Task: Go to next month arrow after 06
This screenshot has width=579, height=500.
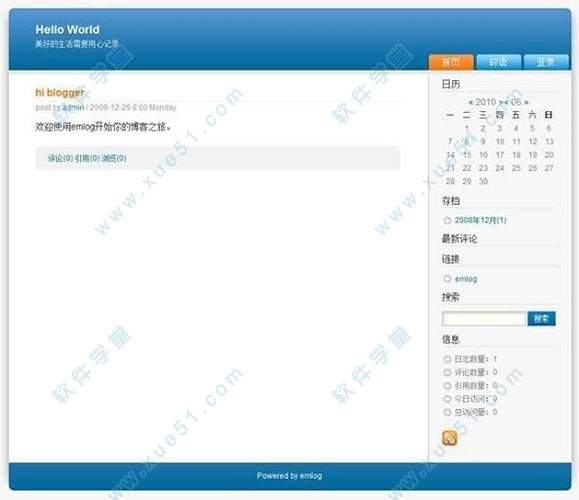Action: [x=526, y=102]
